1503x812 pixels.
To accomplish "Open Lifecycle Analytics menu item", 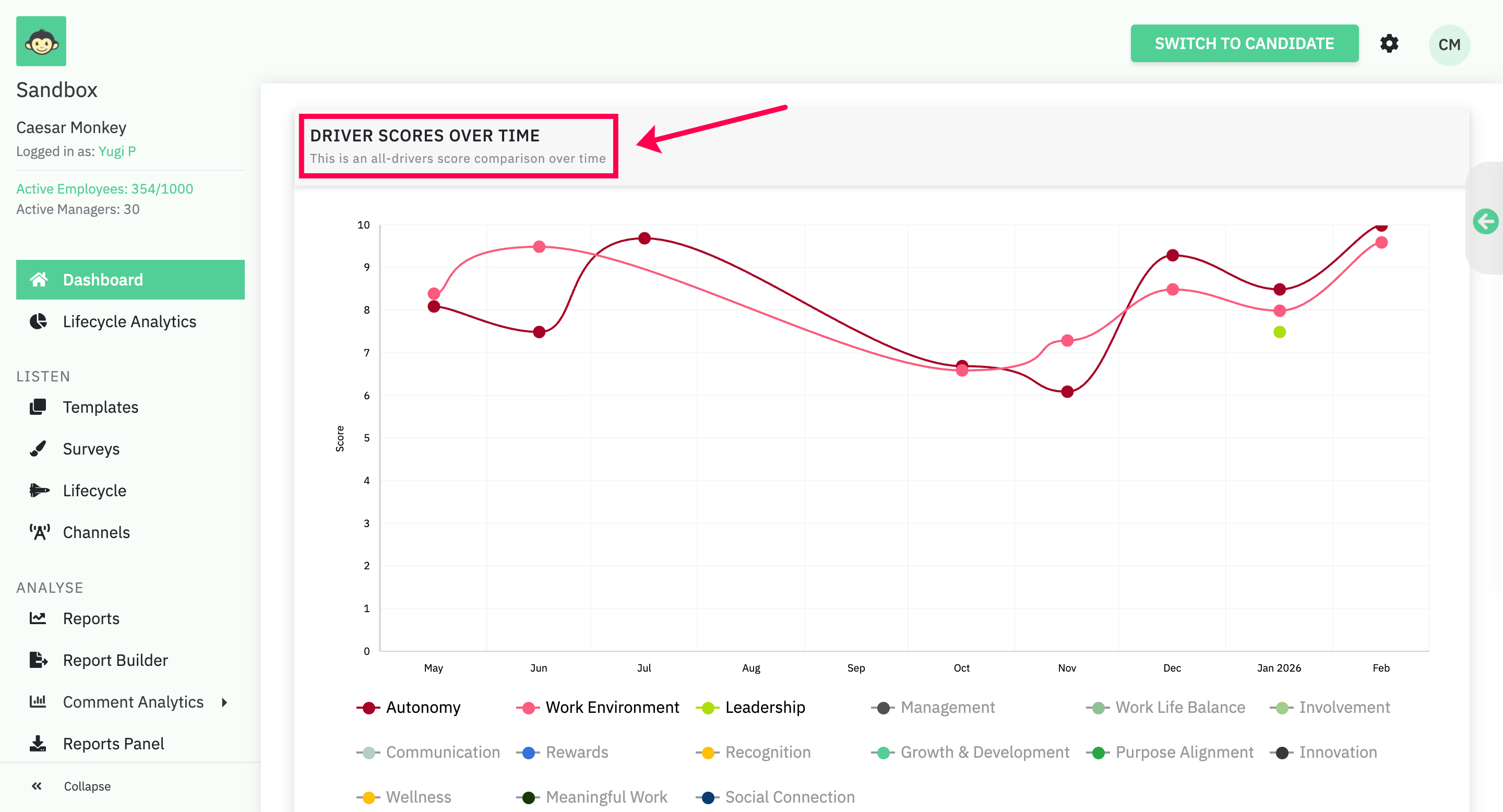I will tap(129, 321).
